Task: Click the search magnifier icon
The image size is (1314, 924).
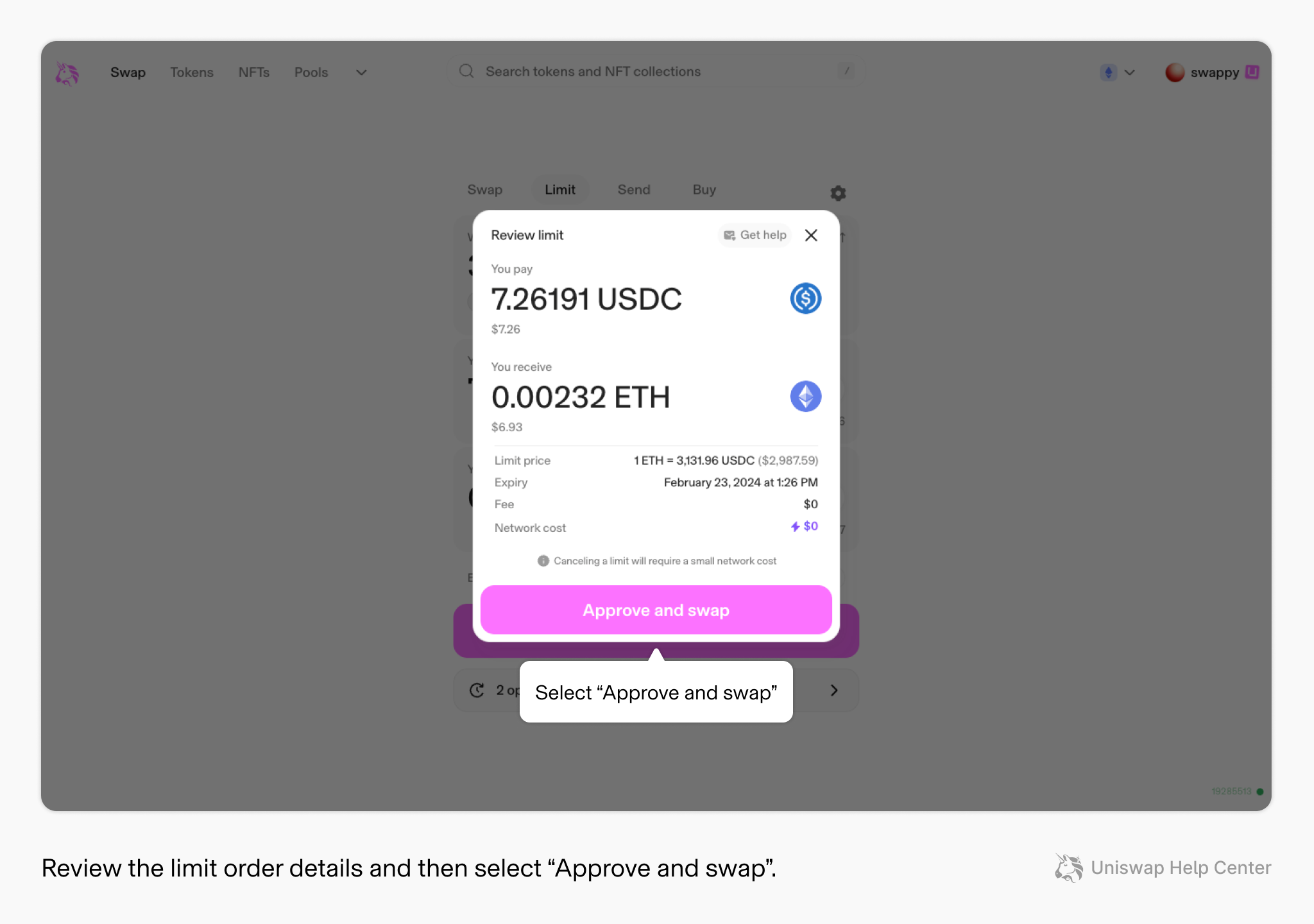Action: pos(466,71)
